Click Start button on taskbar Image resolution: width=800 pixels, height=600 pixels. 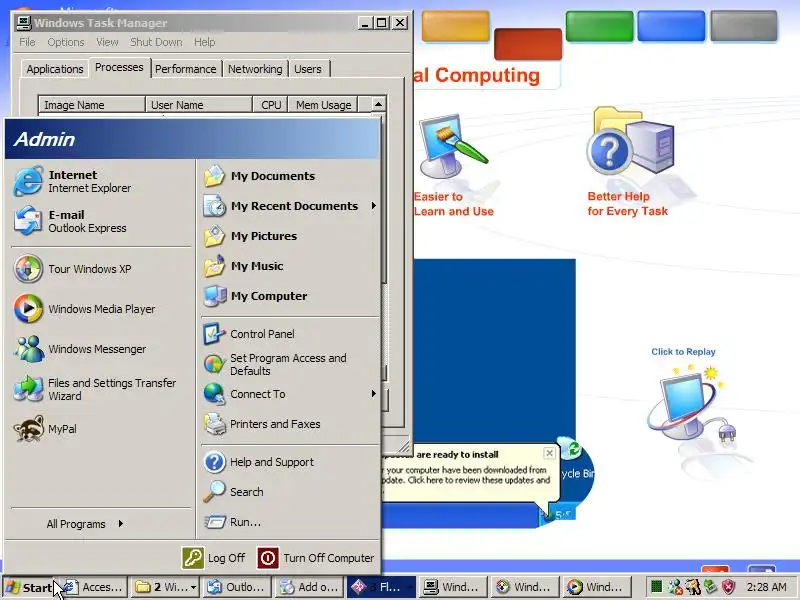(x=29, y=587)
